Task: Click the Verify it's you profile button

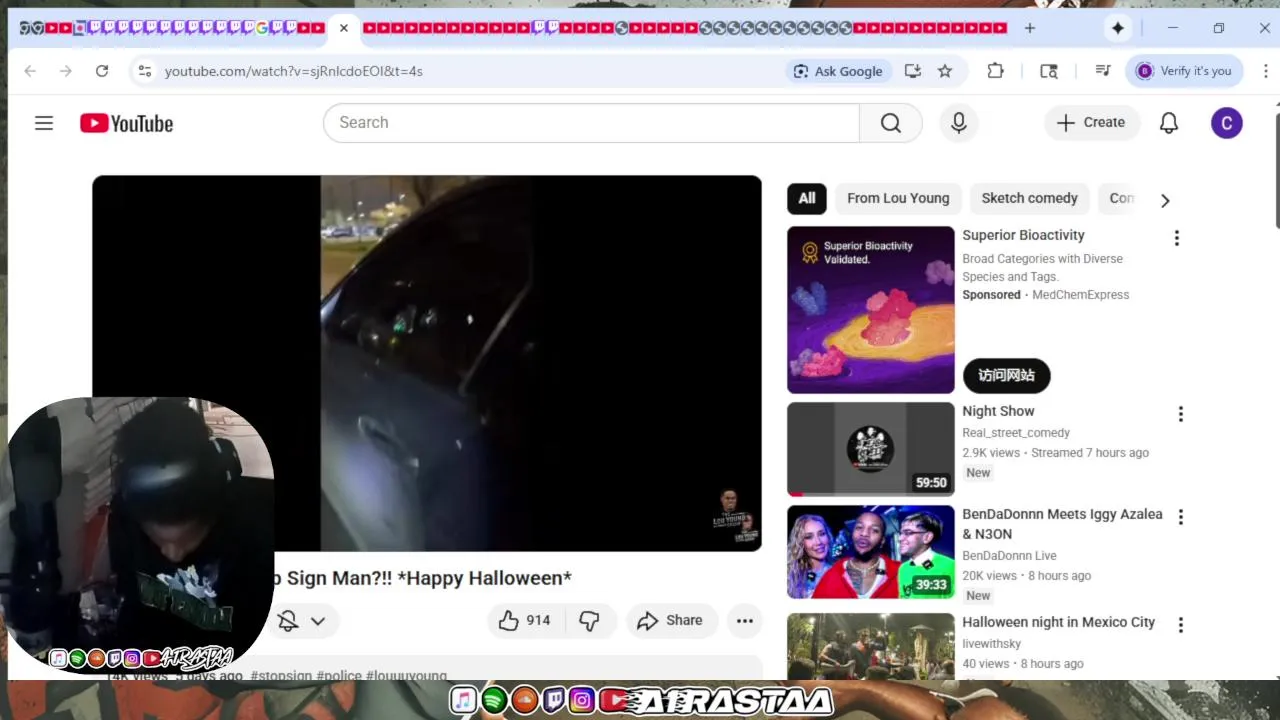Action: (x=1185, y=71)
